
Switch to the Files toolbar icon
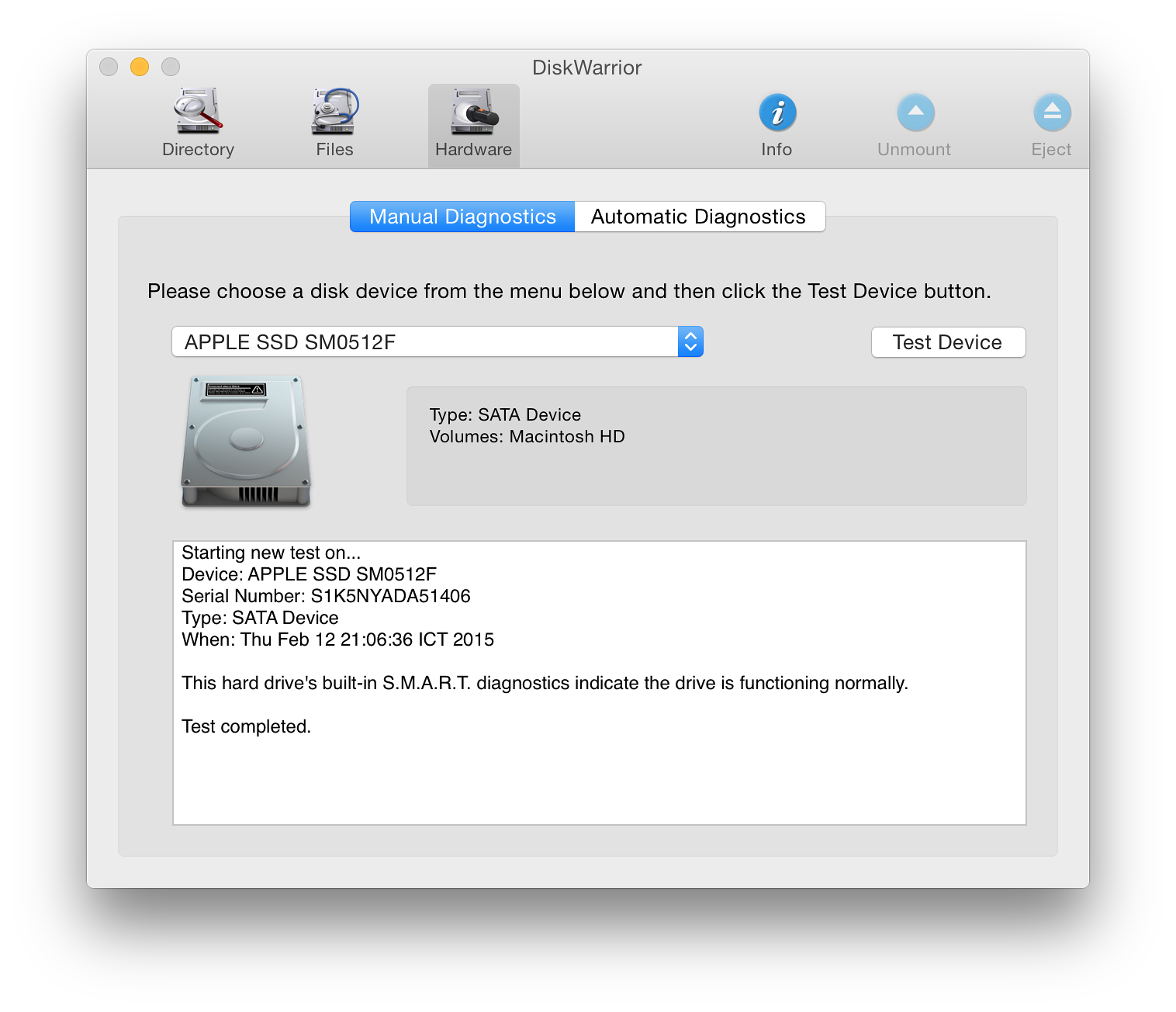tap(334, 124)
